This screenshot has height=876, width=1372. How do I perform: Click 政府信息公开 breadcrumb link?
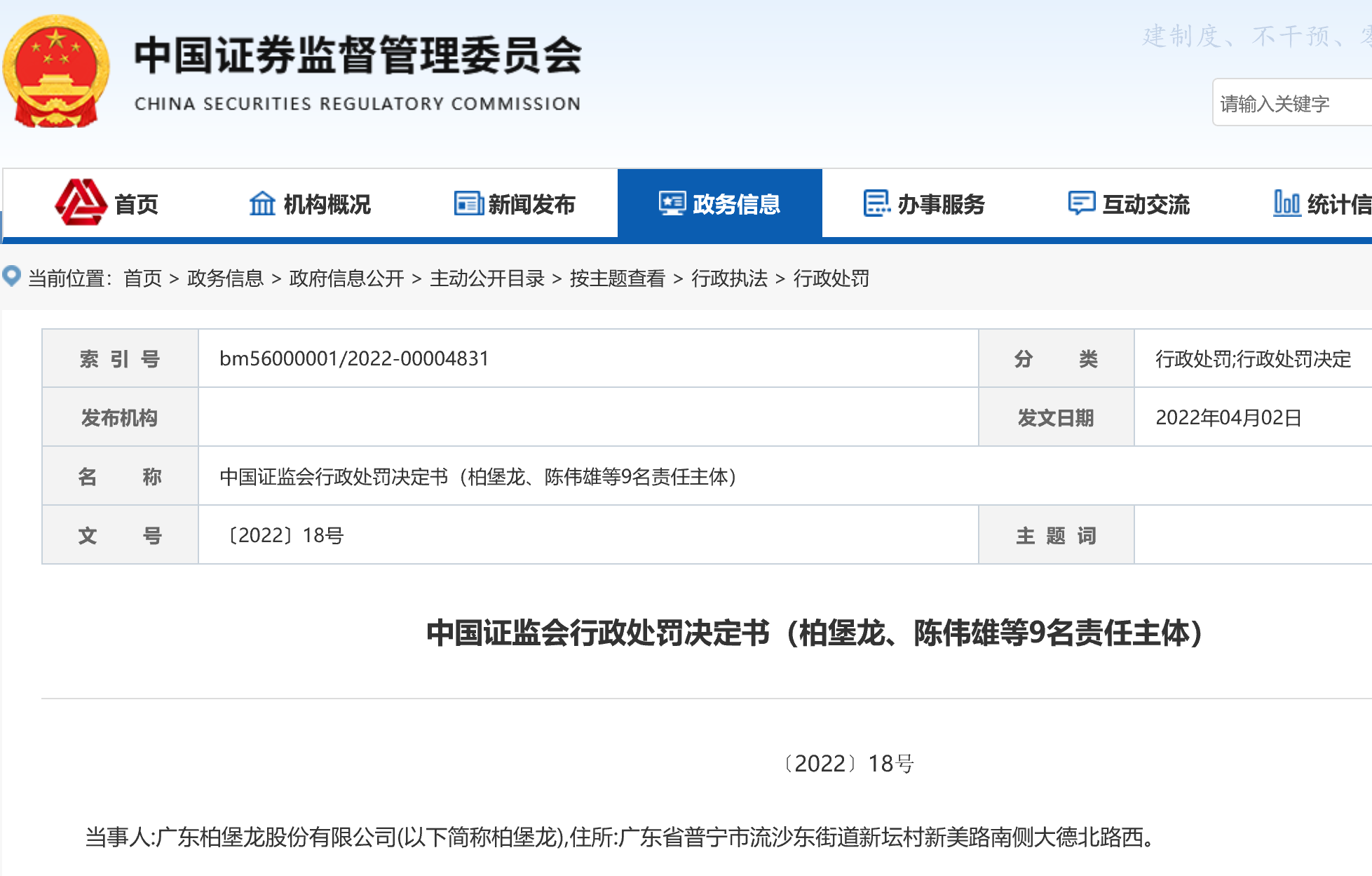[x=346, y=278]
